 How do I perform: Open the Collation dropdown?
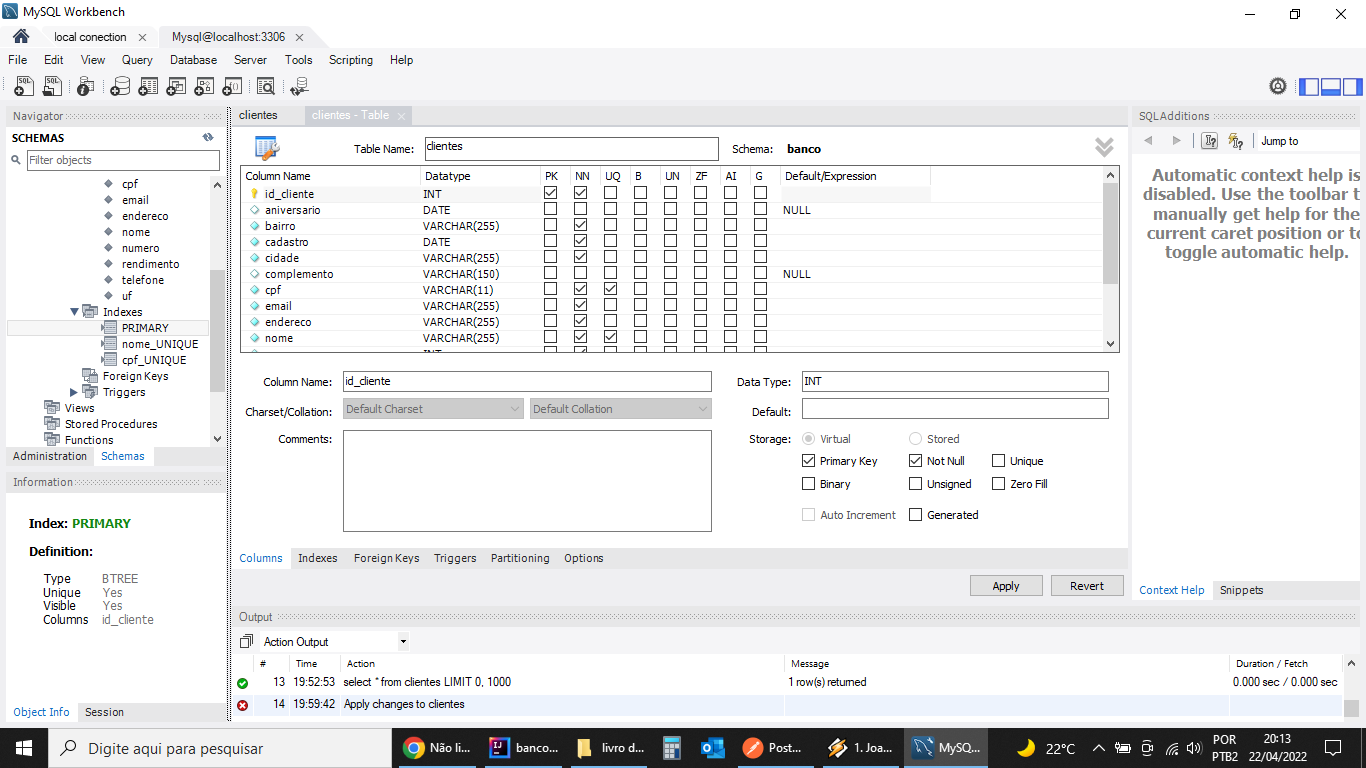coord(621,409)
